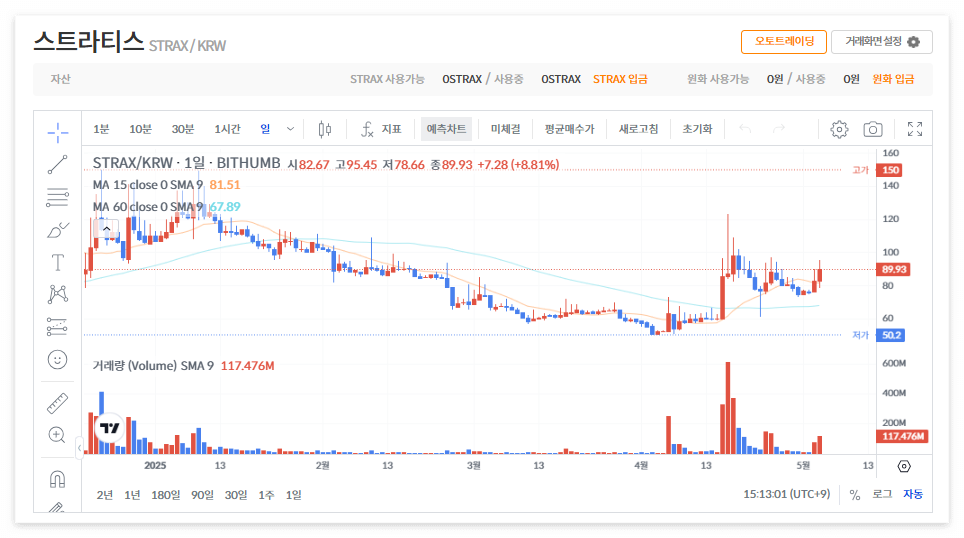Select the brush drawing tool

coord(58,230)
